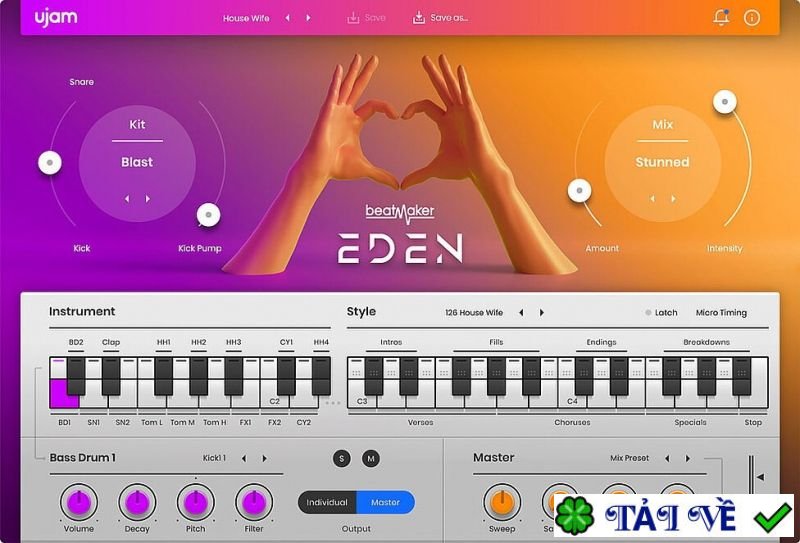This screenshot has width=800, height=543.
Task: Go to previous Style with left arrow
Action: click(521, 312)
